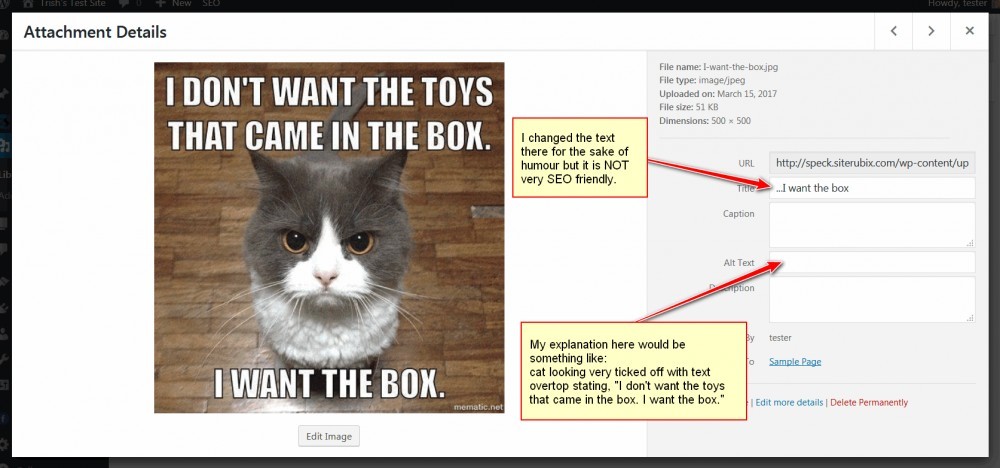Image resolution: width=1000 pixels, height=468 pixels.
Task: Click the Description box resize handle
Action: (x=969, y=318)
